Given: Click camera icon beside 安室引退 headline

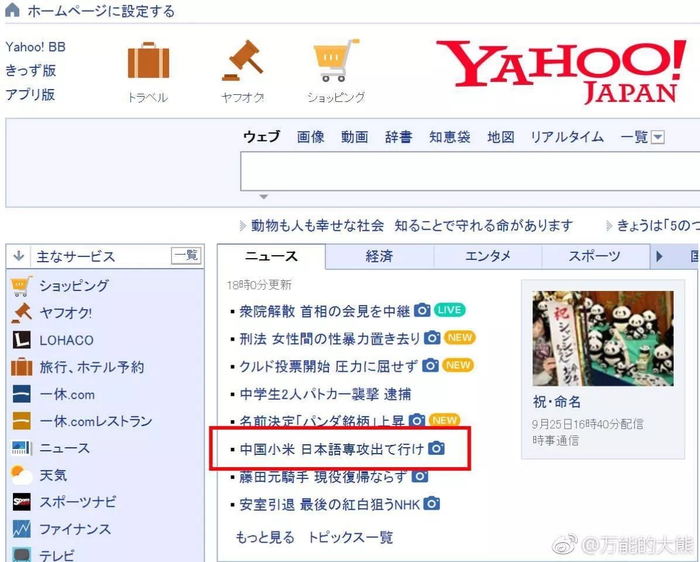Looking at the screenshot, I should 431,504.
